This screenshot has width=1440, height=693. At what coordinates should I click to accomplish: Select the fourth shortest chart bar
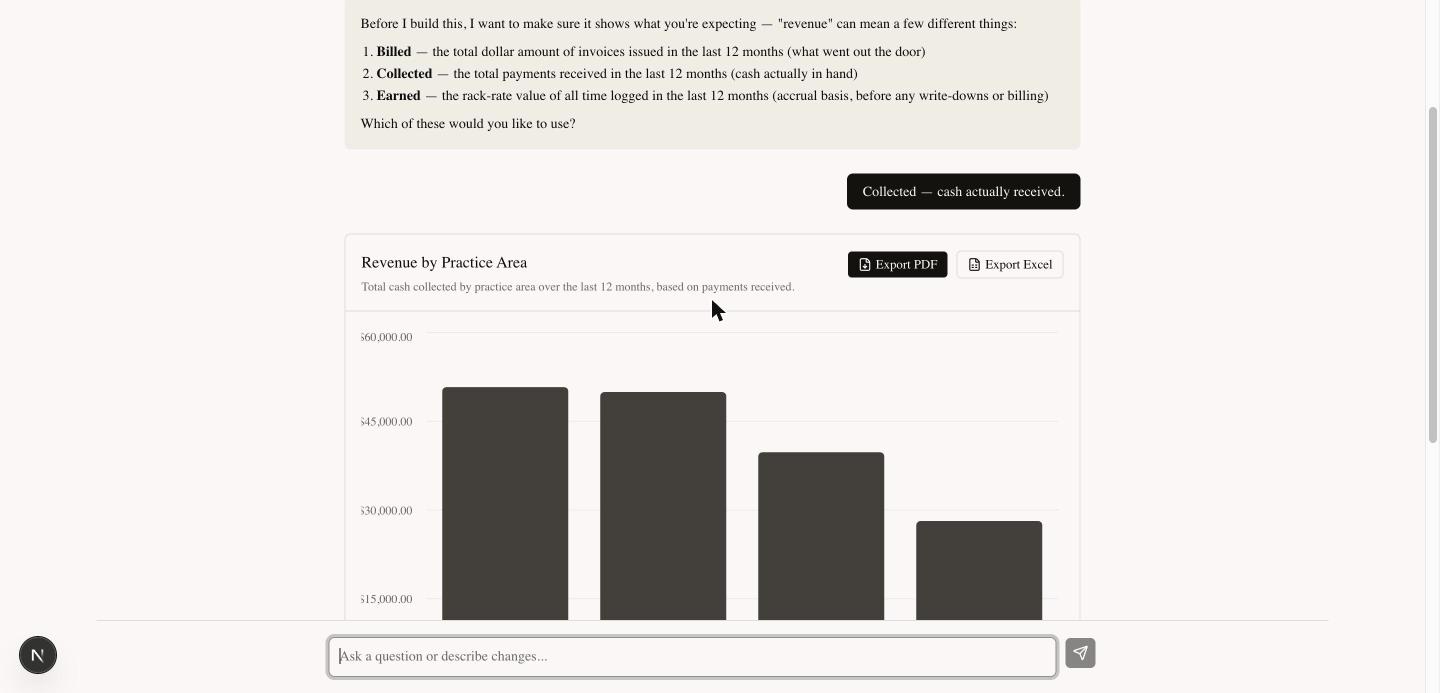pyautogui.click(x=979, y=570)
